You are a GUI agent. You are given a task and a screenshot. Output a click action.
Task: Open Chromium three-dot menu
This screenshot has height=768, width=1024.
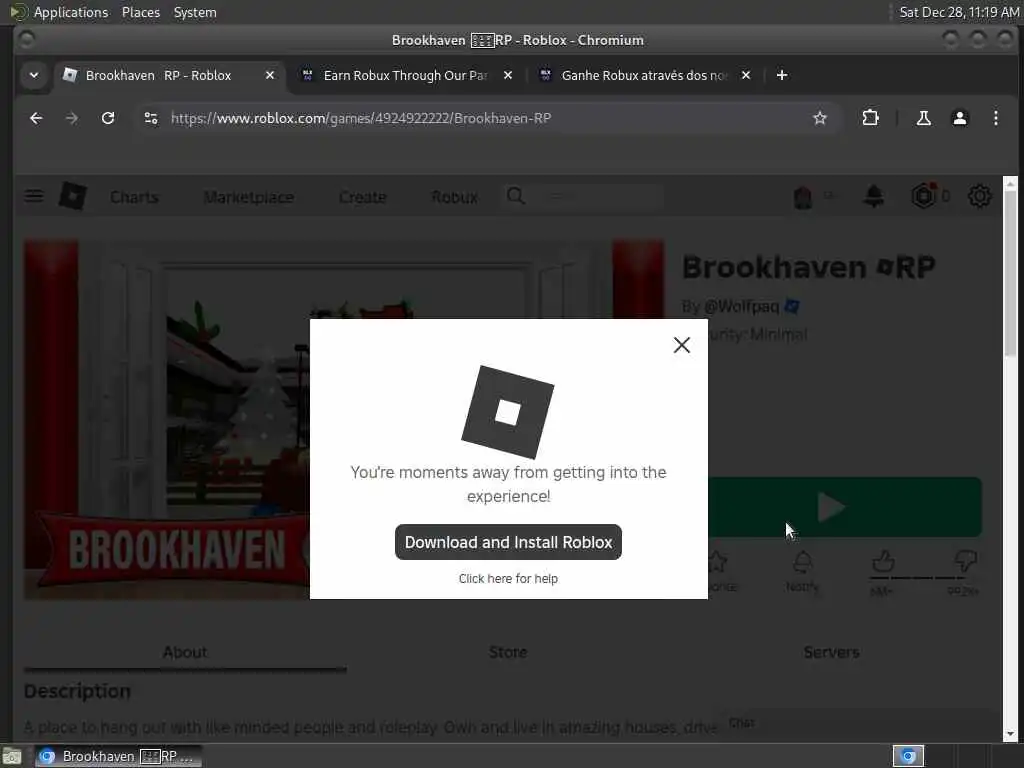click(x=995, y=118)
